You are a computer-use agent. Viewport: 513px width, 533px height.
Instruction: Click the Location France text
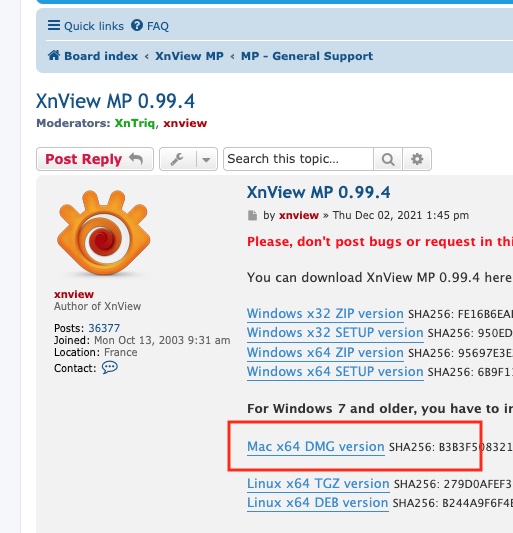(96, 352)
